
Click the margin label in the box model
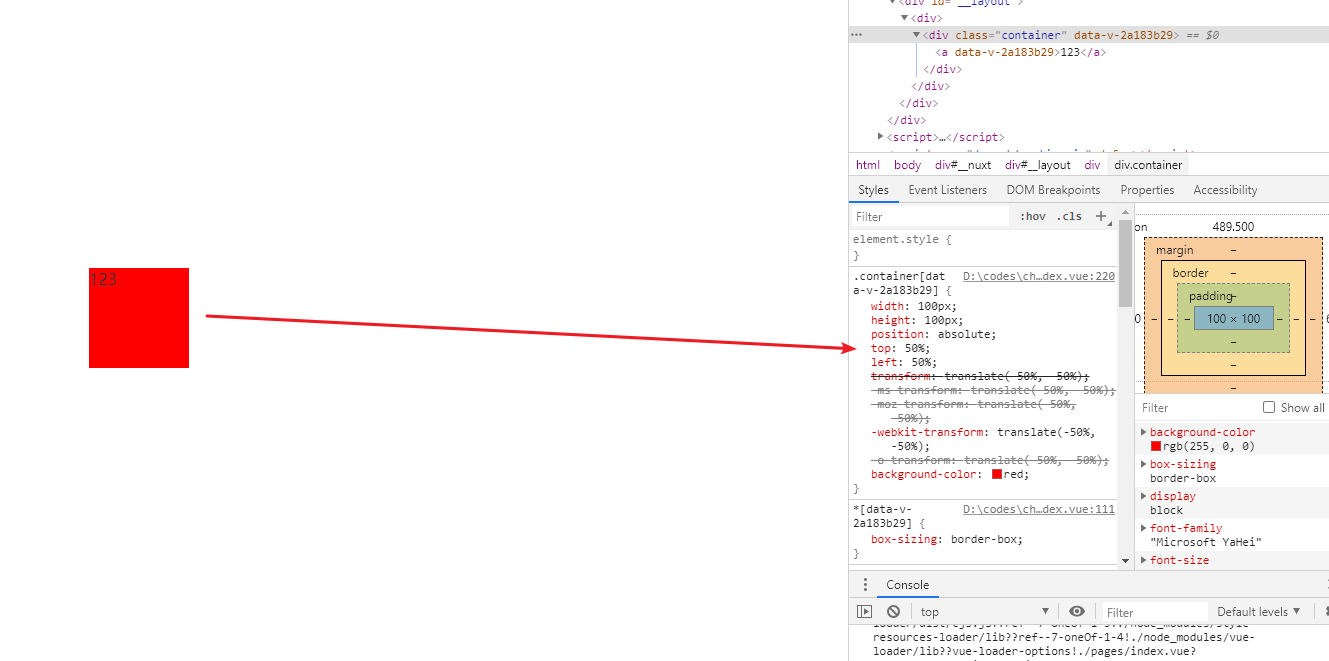(x=1174, y=250)
